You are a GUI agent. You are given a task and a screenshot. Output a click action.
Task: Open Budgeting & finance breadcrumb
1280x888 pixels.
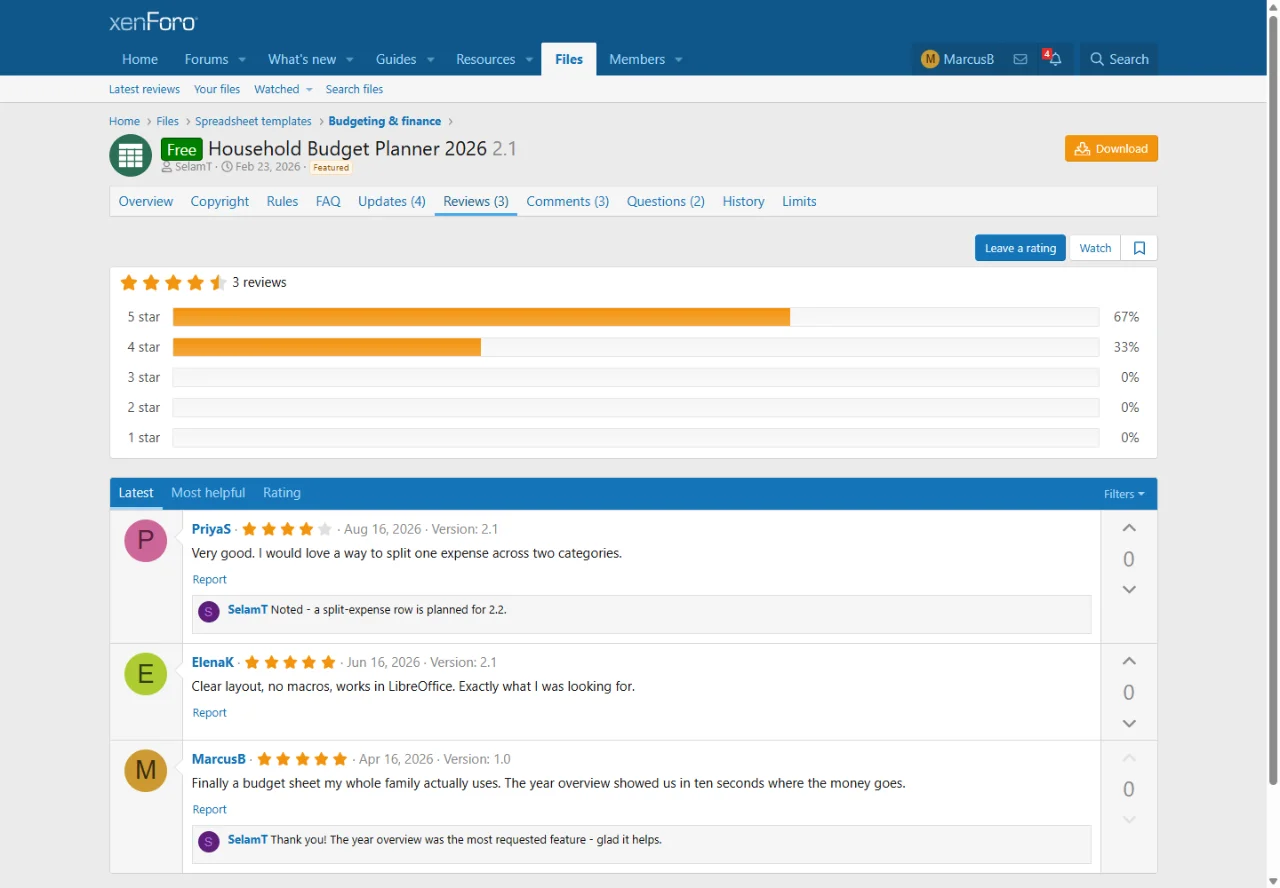click(x=385, y=121)
